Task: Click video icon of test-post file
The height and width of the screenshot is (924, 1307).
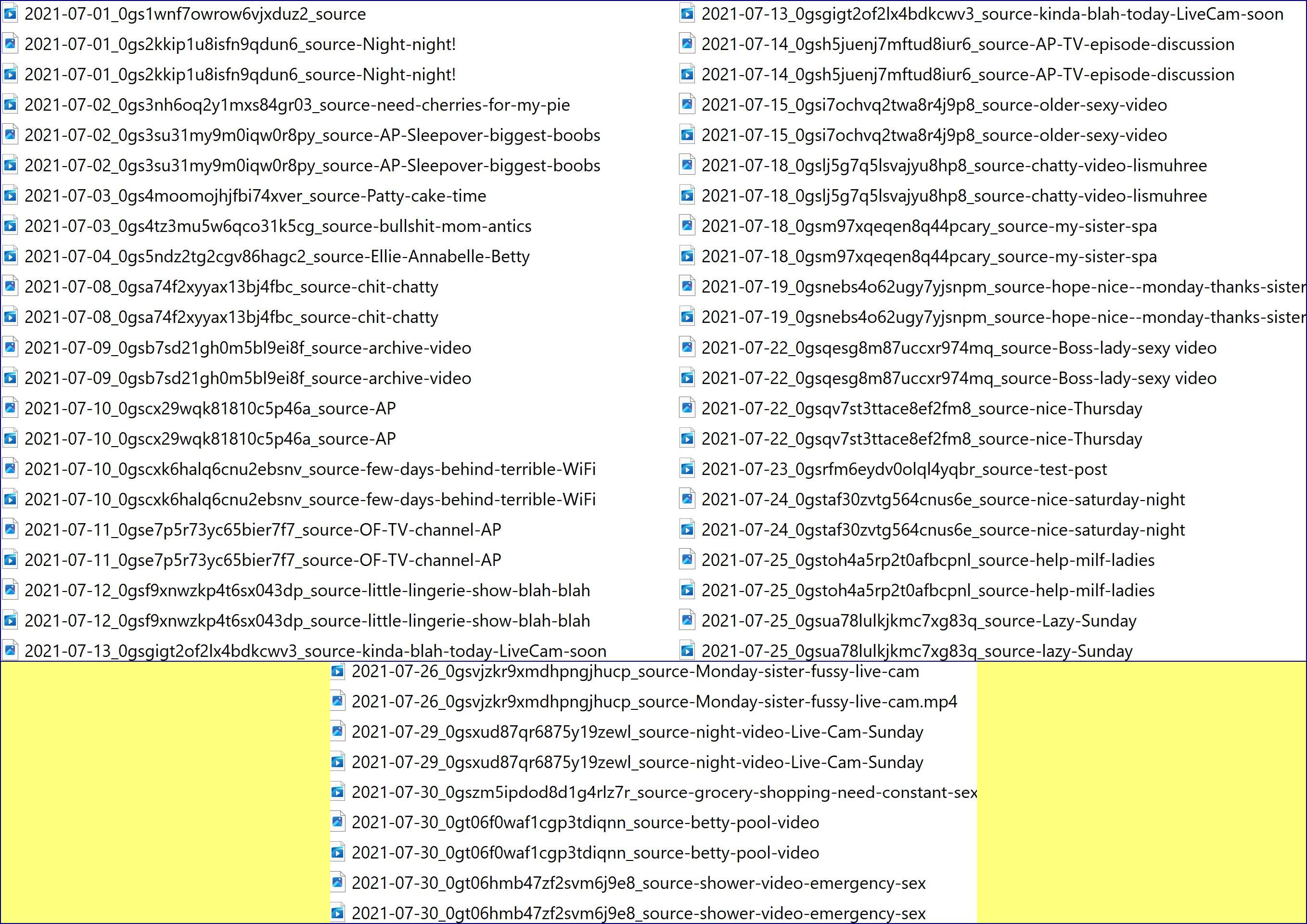Action: [x=687, y=469]
